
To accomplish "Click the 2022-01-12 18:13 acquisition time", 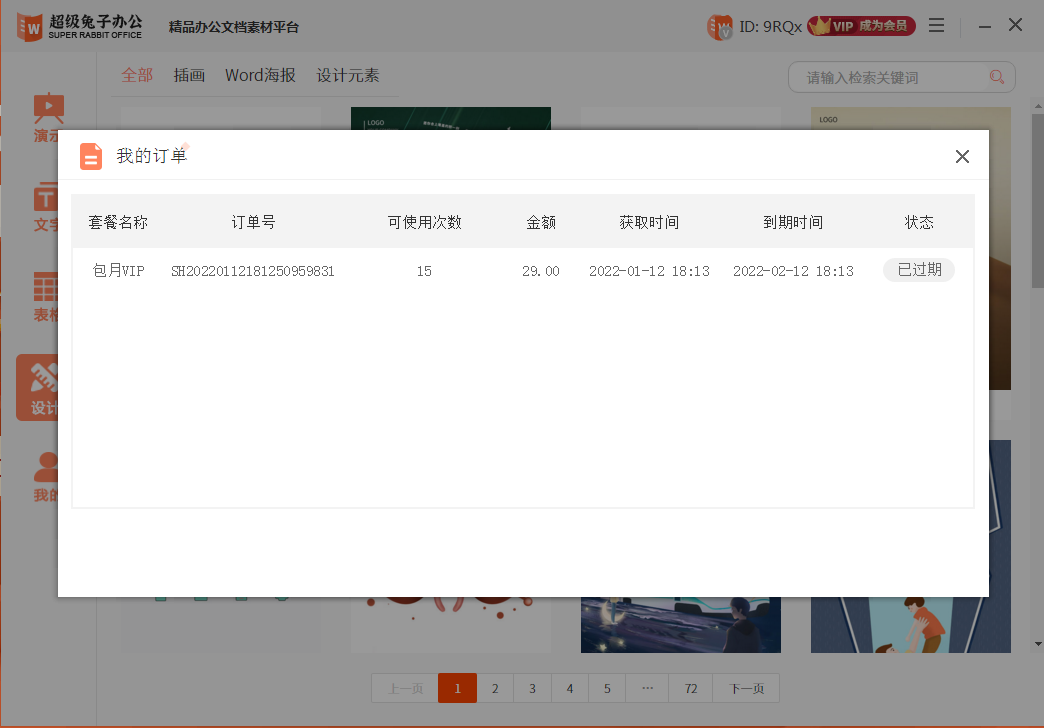I will [649, 271].
